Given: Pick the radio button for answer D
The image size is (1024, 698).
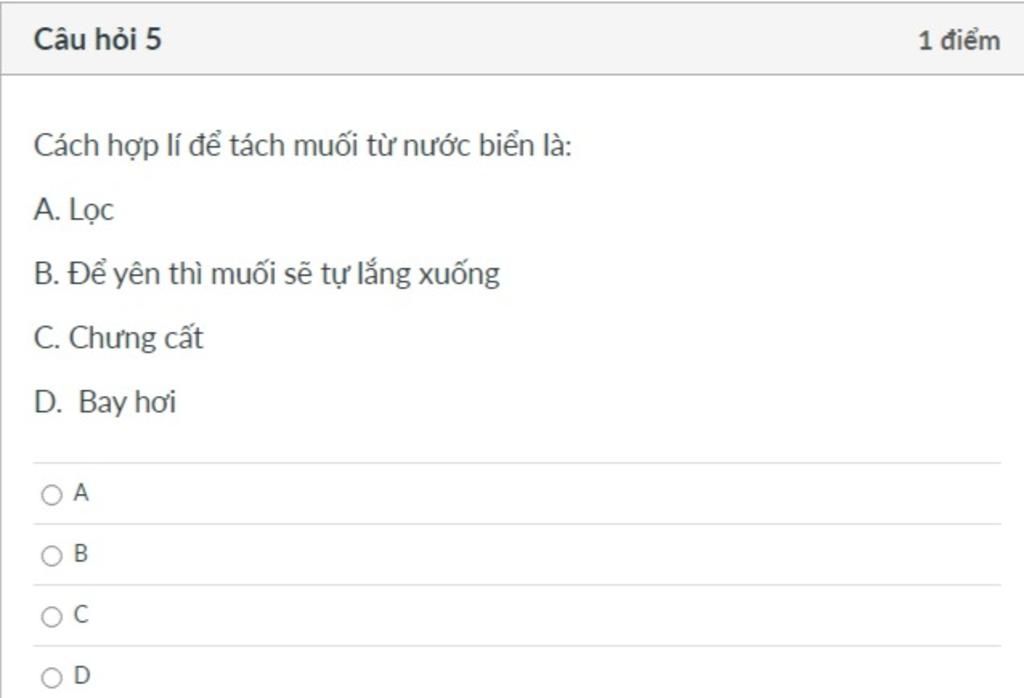Looking at the screenshot, I should pos(51,678).
